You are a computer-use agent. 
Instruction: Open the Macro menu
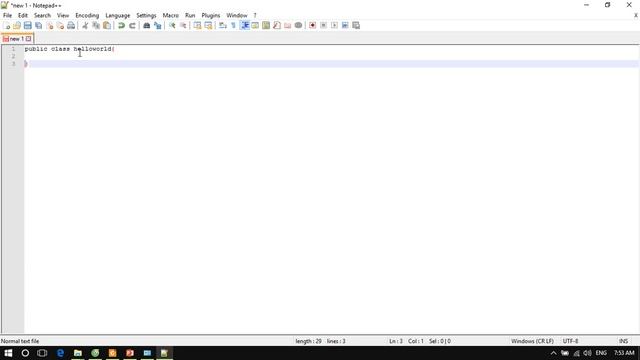coord(171,15)
